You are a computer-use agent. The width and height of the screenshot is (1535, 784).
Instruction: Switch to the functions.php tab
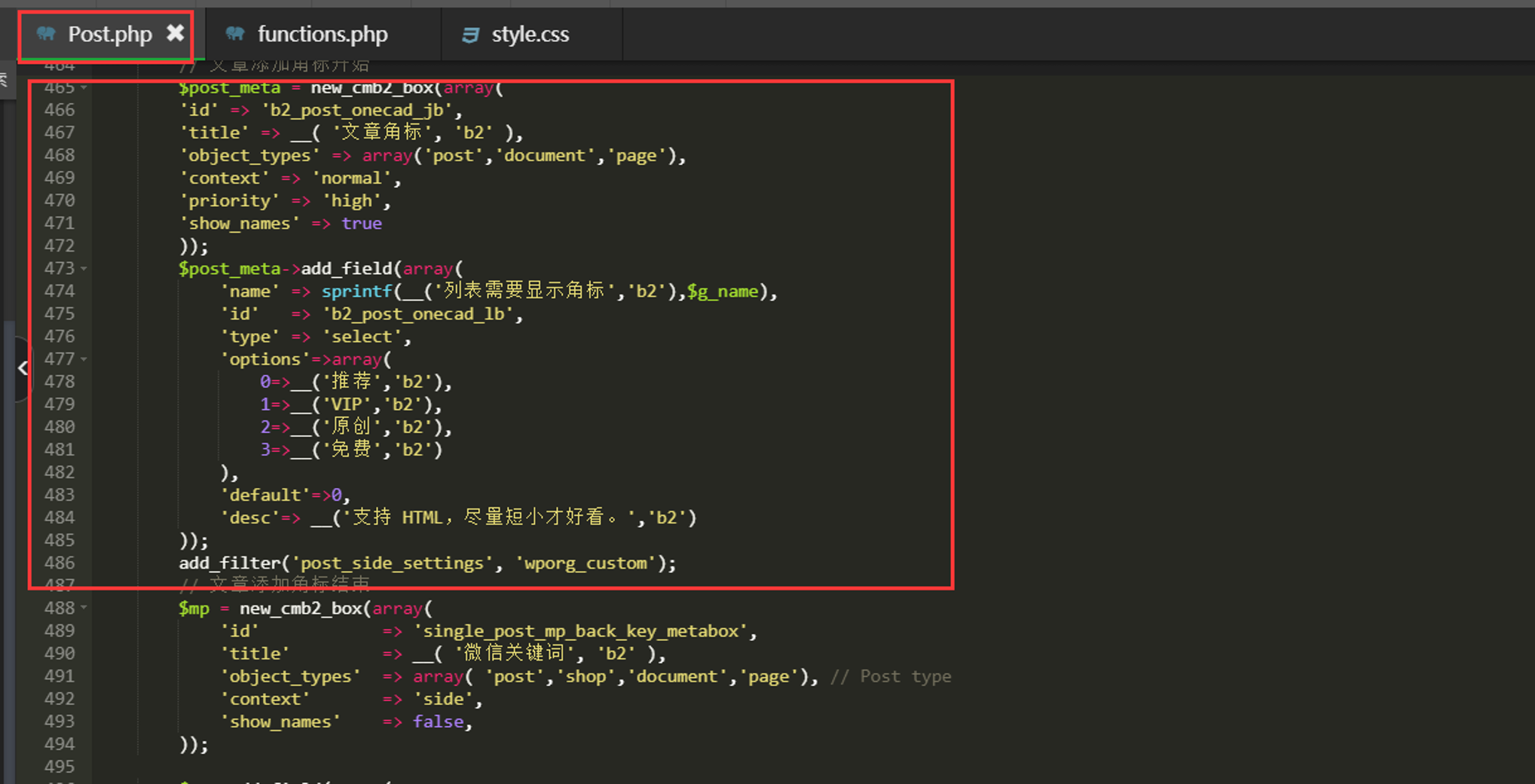322,35
